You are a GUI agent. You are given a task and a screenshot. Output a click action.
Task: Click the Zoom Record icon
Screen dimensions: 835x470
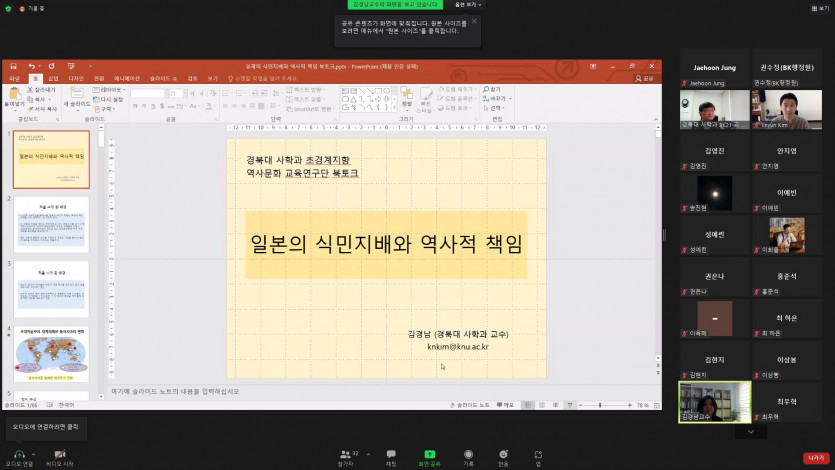pyautogui.click(x=468, y=454)
